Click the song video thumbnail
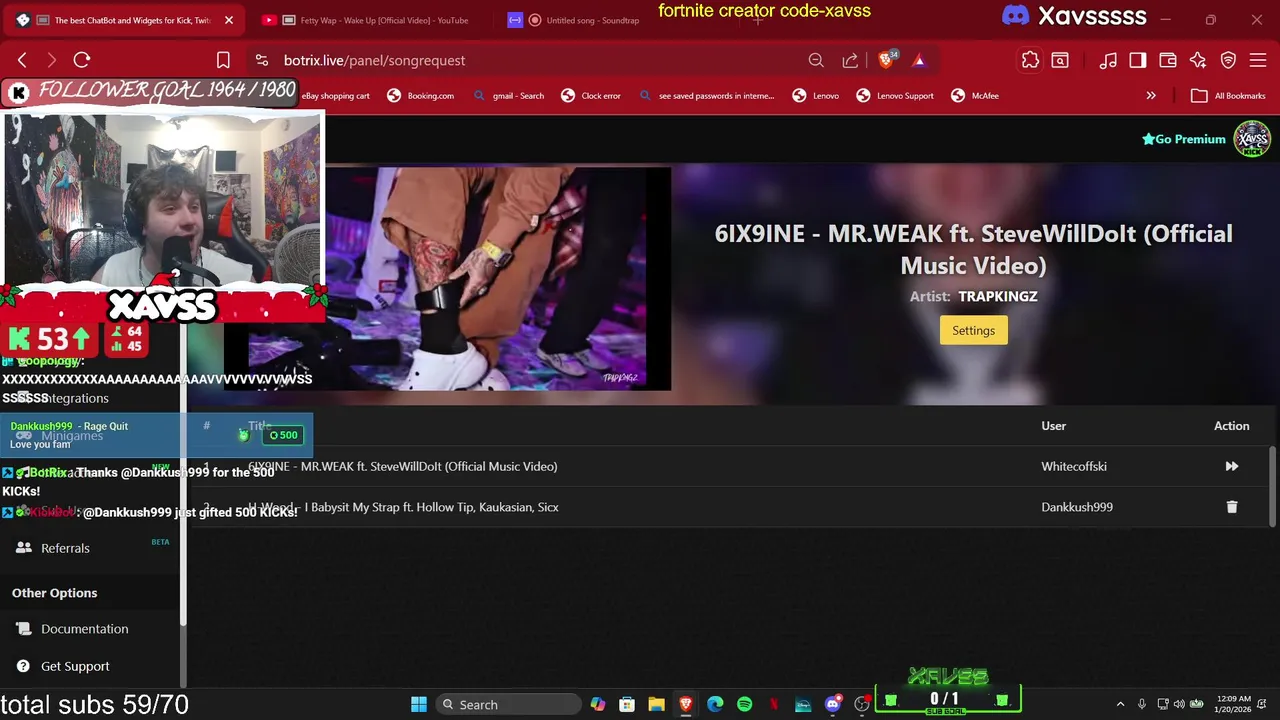 click(497, 278)
